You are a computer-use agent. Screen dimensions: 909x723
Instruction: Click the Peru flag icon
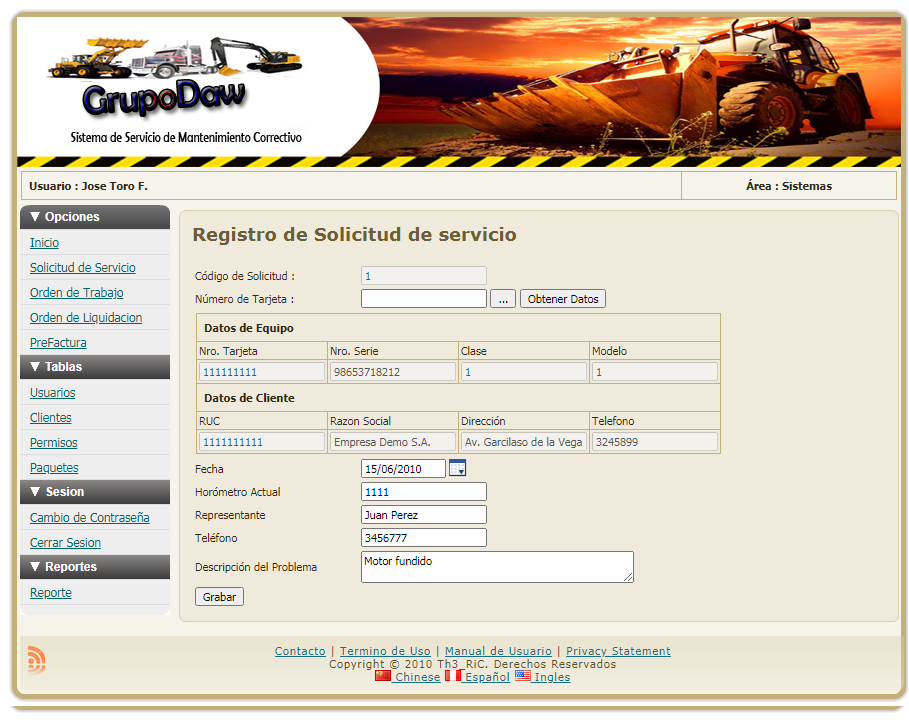pyautogui.click(x=453, y=676)
